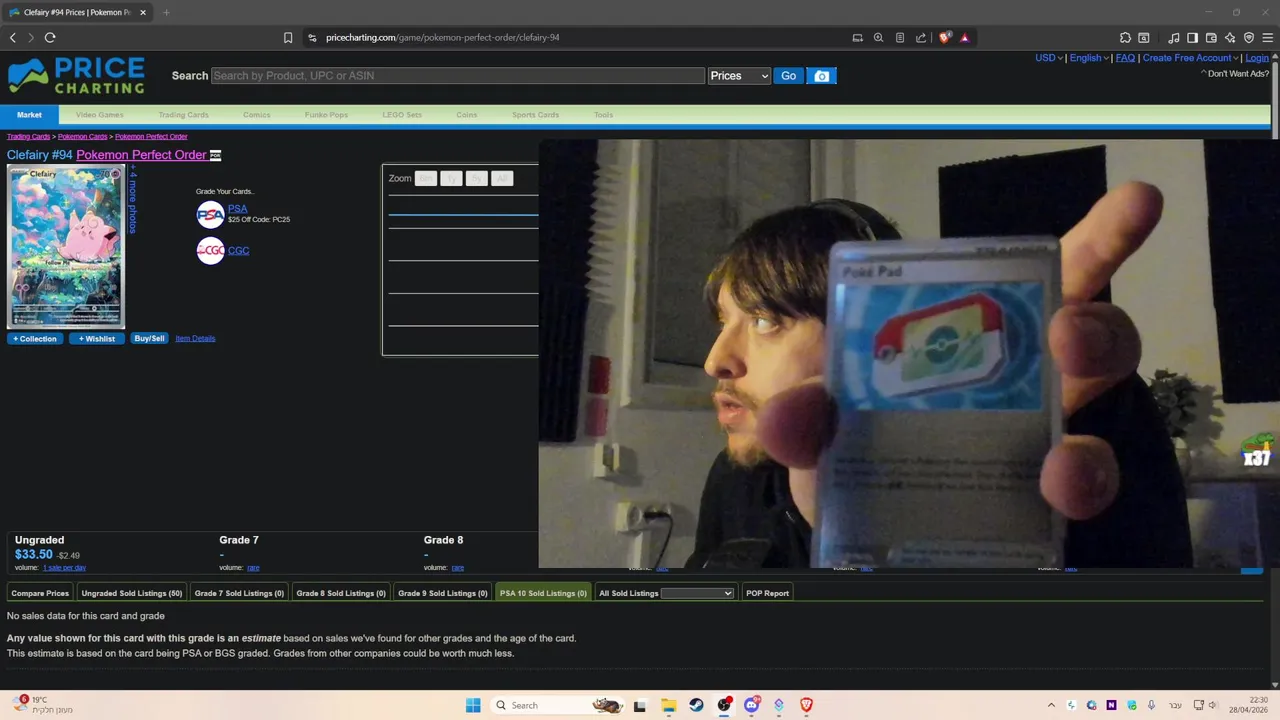Click the Go search button
Image resolution: width=1280 pixels, height=720 pixels.
click(789, 76)
